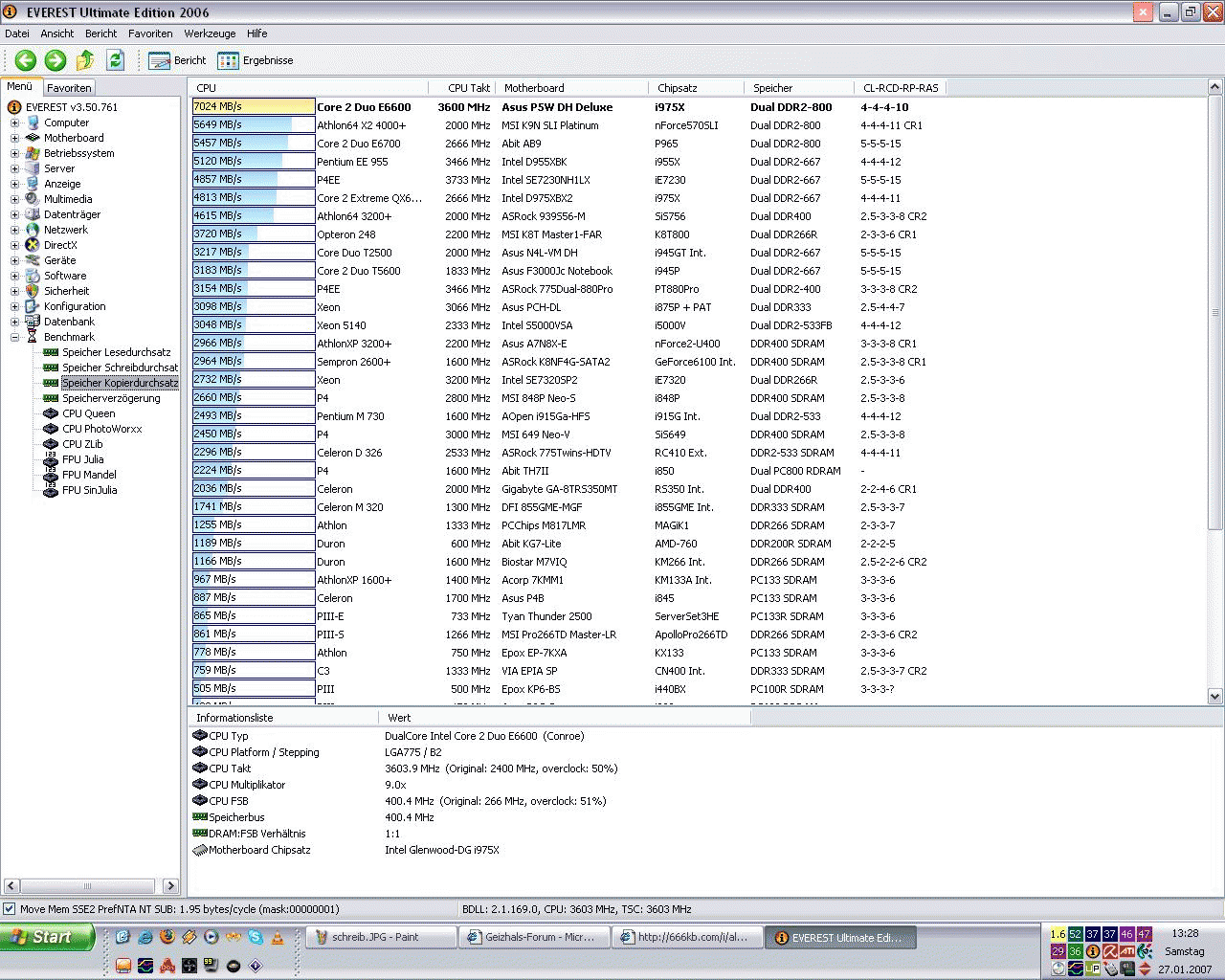Switch to the Favoriten sidebar tab
Viewport: 1225px width, 980px height.
[69, 88]
